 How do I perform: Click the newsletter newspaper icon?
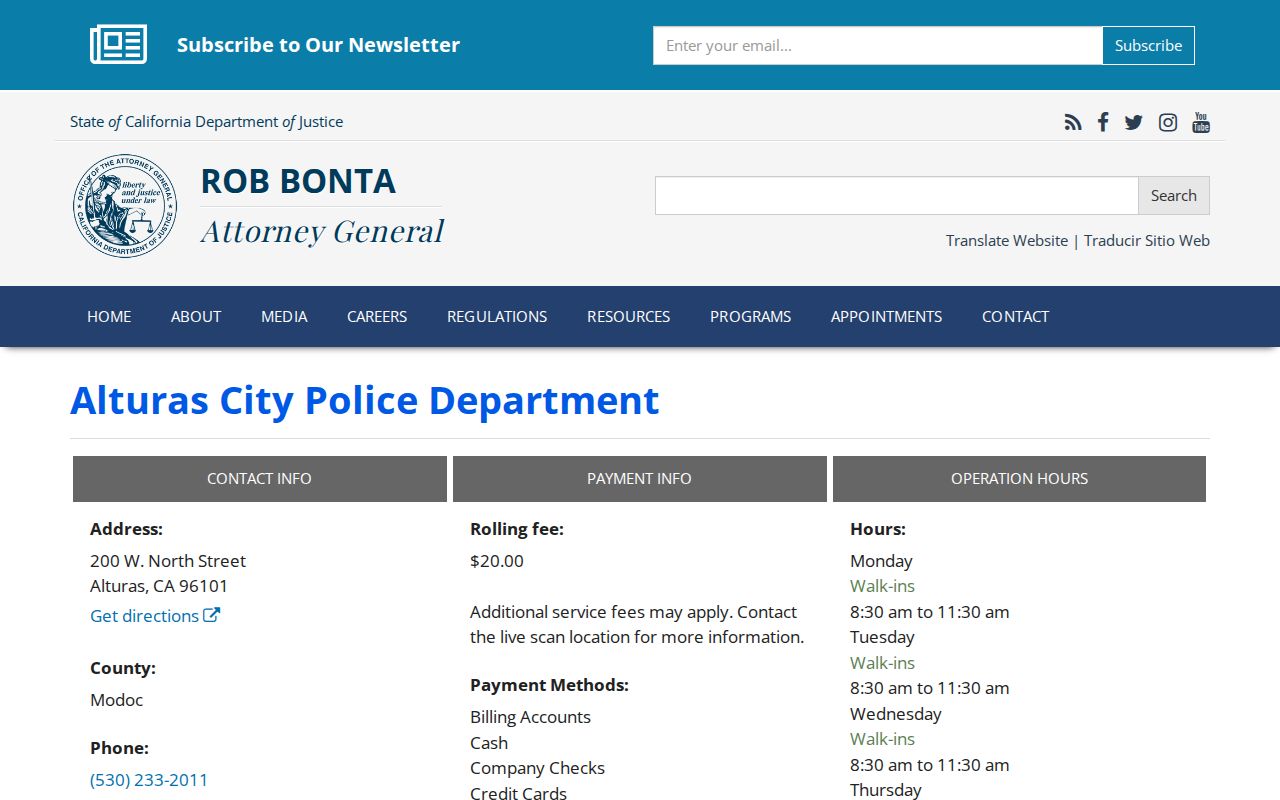119,45
